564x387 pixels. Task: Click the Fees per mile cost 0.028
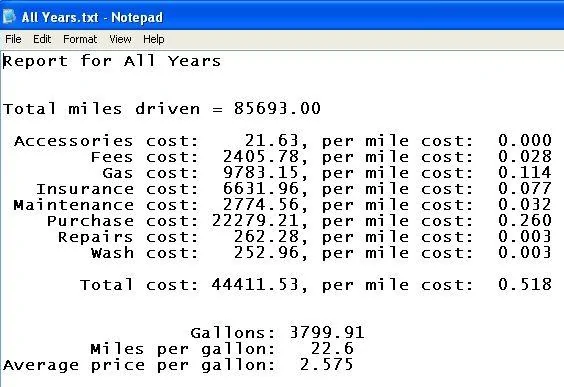coord(525,156)
